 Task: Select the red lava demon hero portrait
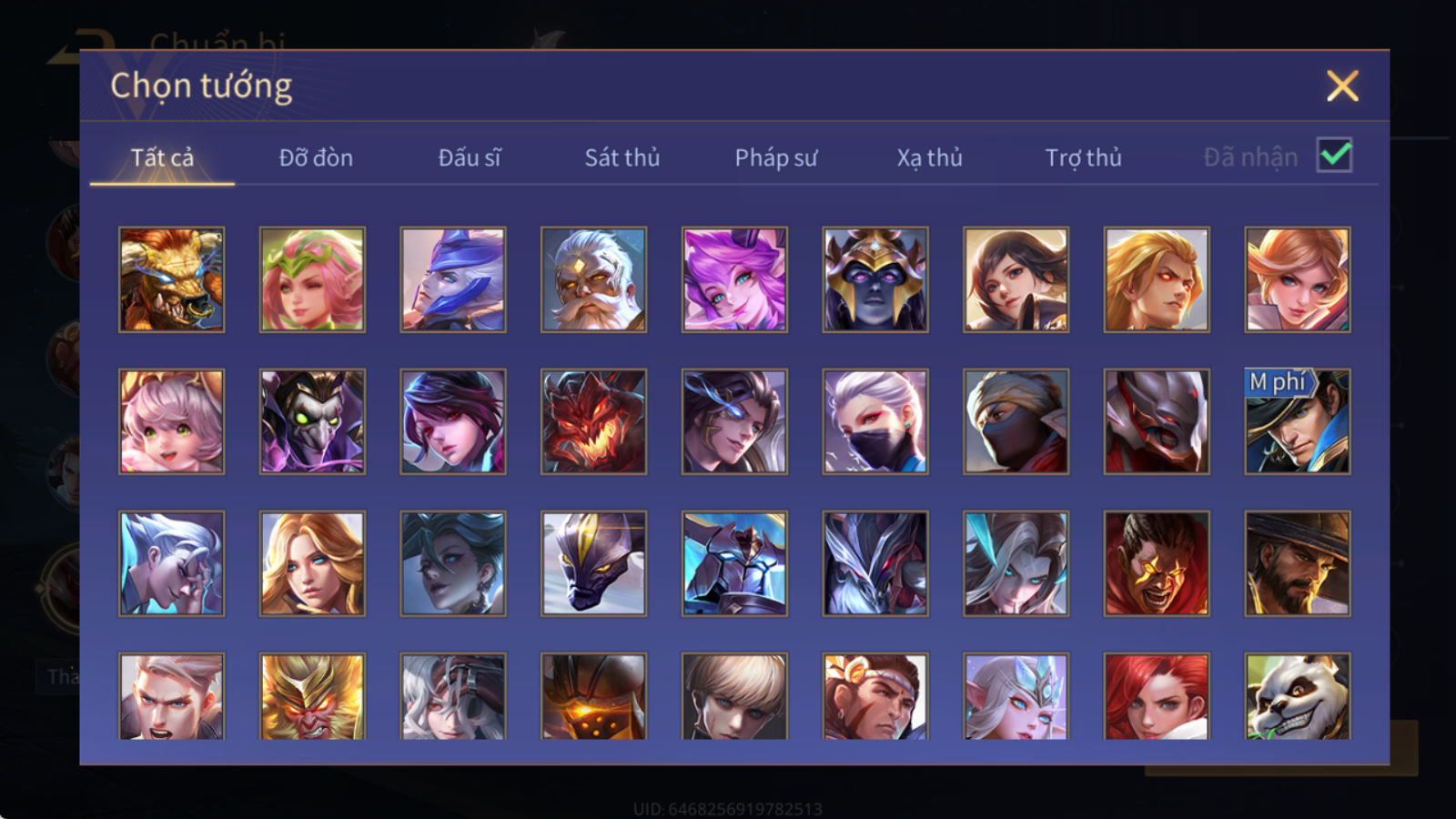click(x=593, y=421)
